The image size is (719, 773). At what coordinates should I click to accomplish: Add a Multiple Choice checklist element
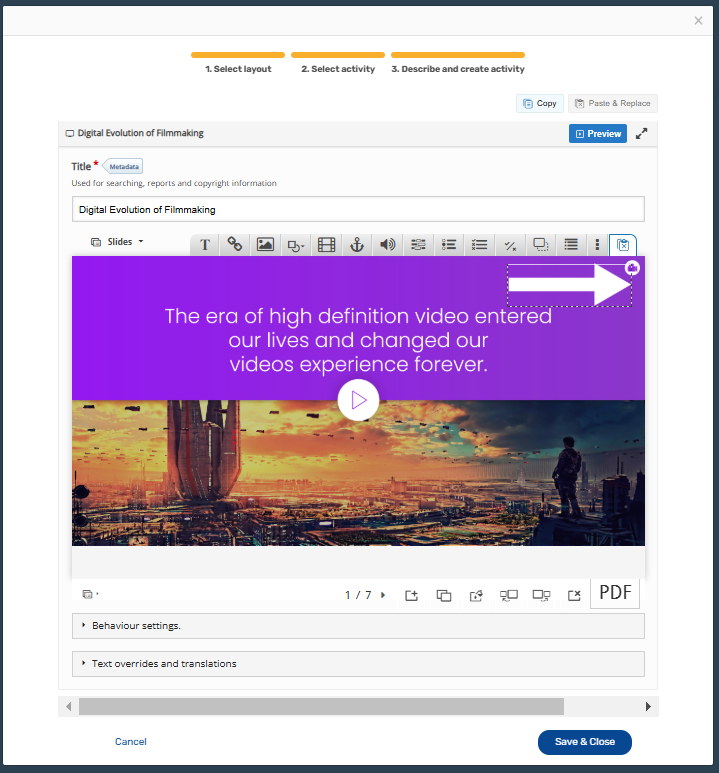click(479, 245)
